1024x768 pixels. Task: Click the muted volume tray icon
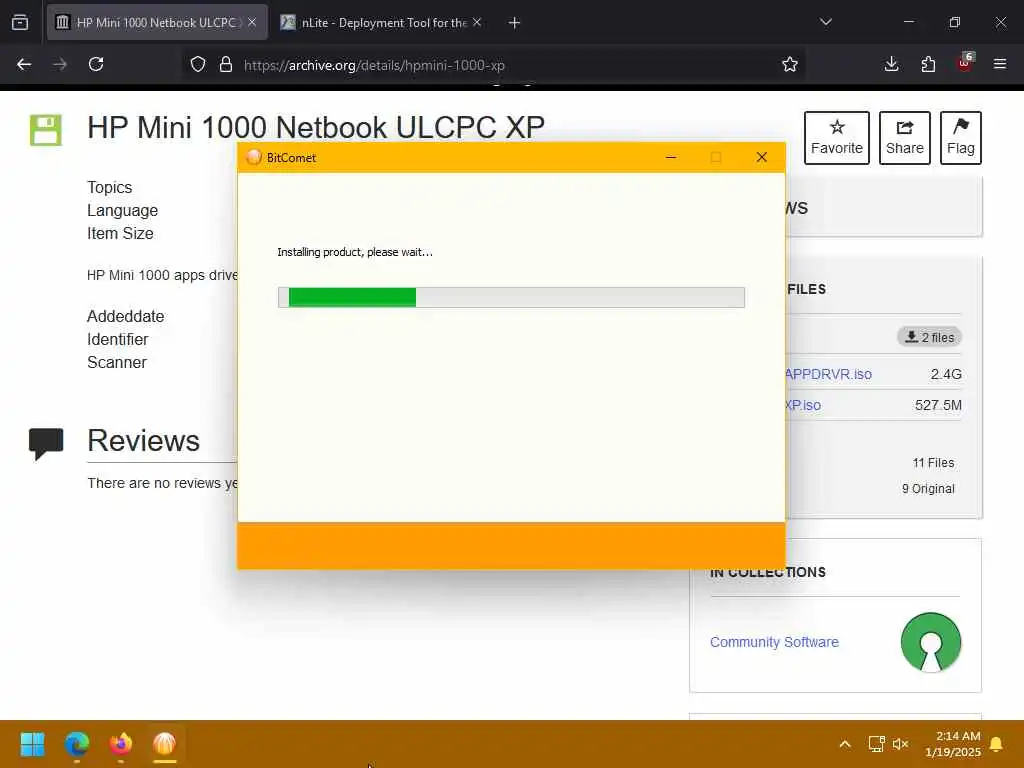pos(901,744)
